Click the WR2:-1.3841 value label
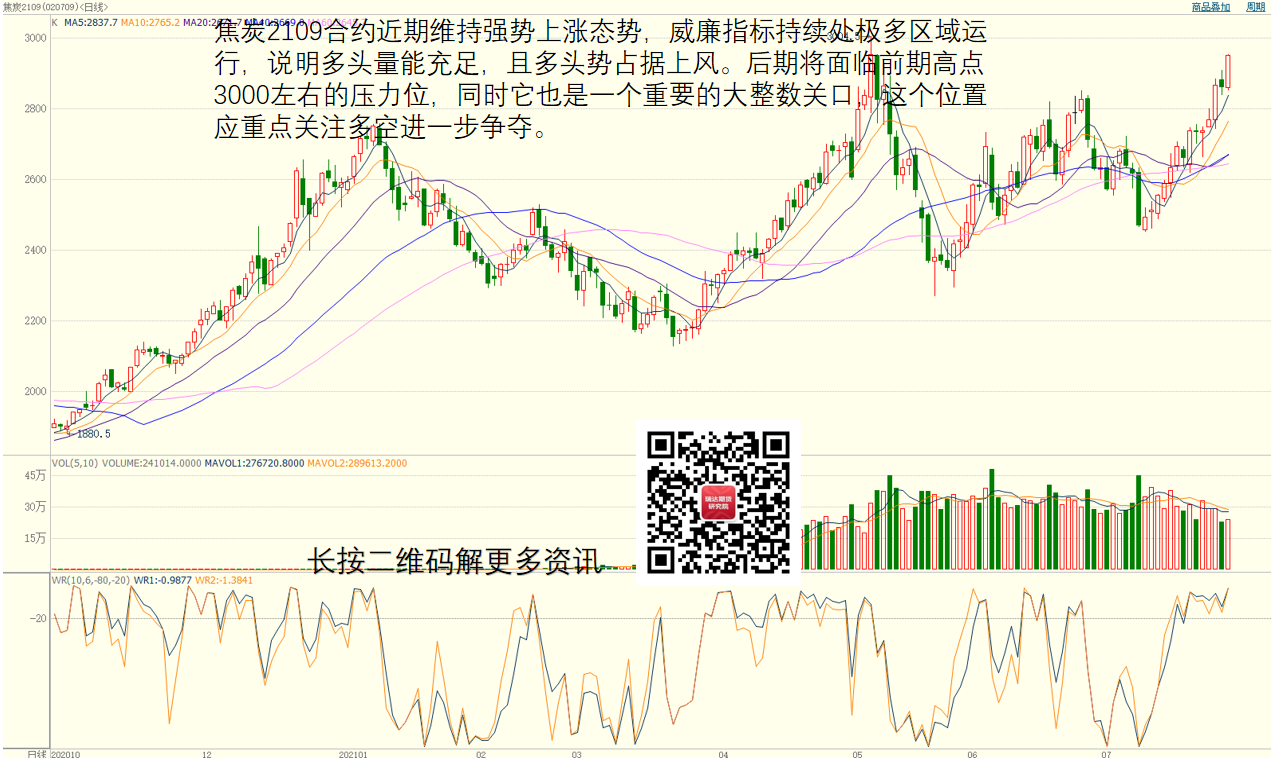Viewport: 1281px width, 761px height. (224, 580)
